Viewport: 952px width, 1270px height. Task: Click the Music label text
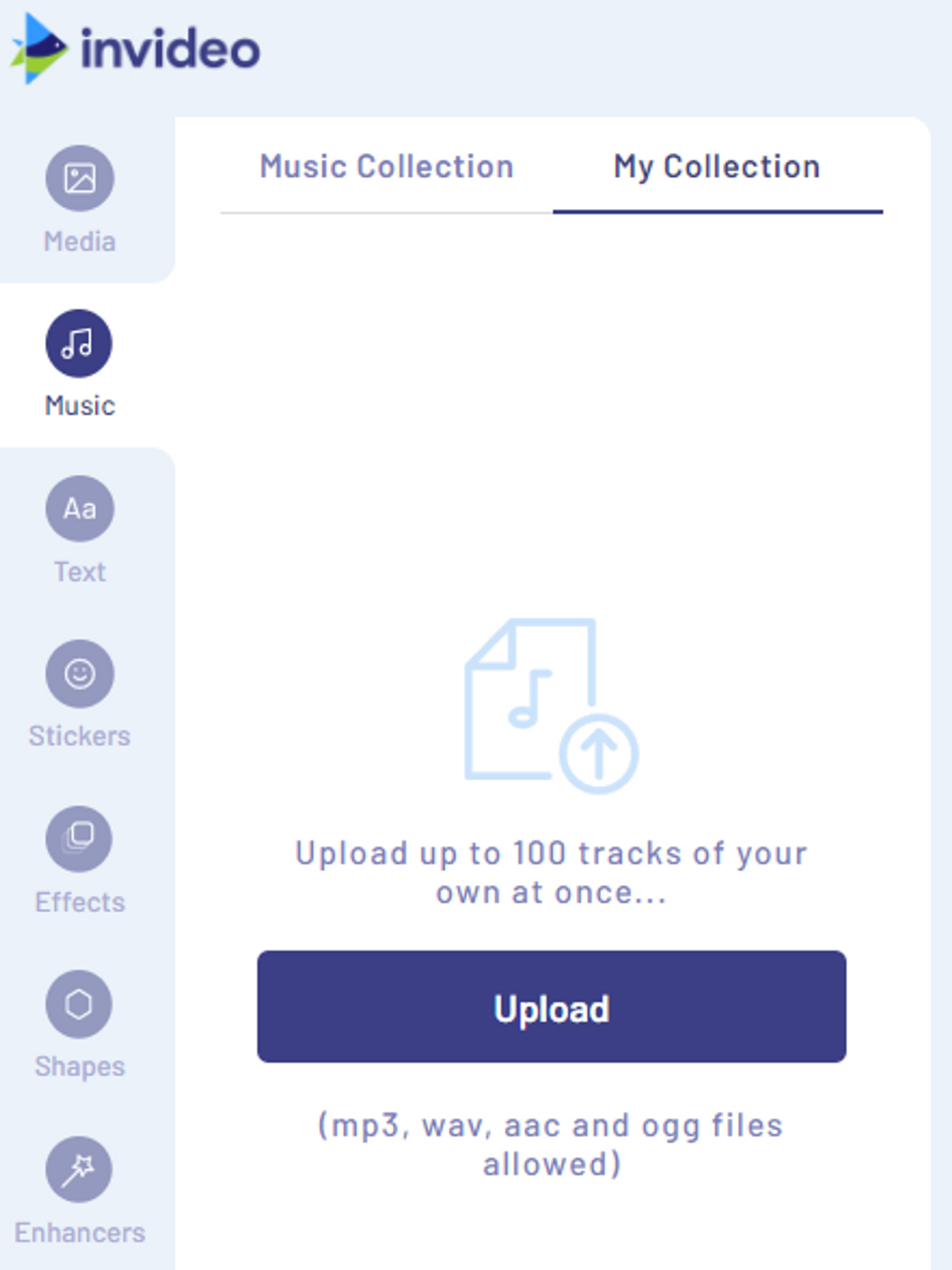79,405
